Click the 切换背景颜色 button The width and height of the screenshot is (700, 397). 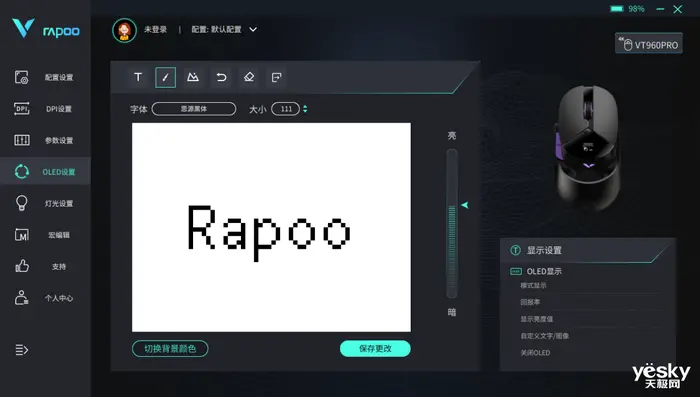pos(170,349)
